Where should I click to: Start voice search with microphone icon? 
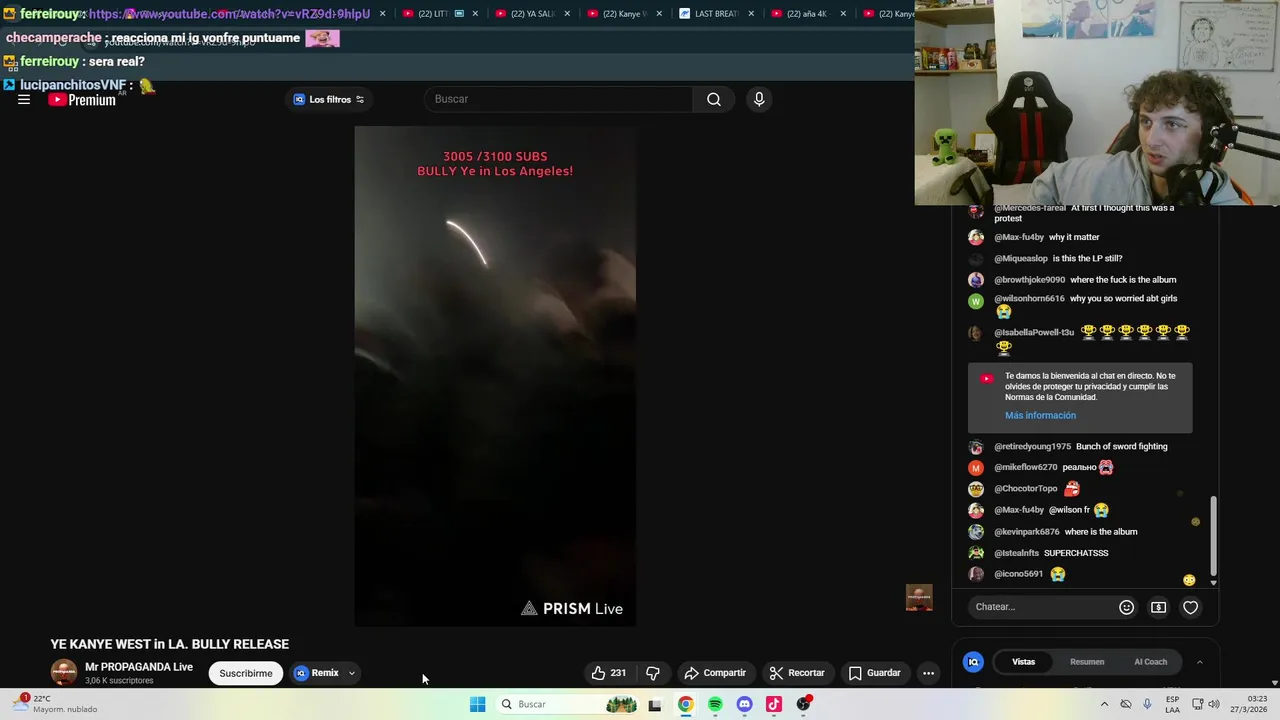(759, 99)
